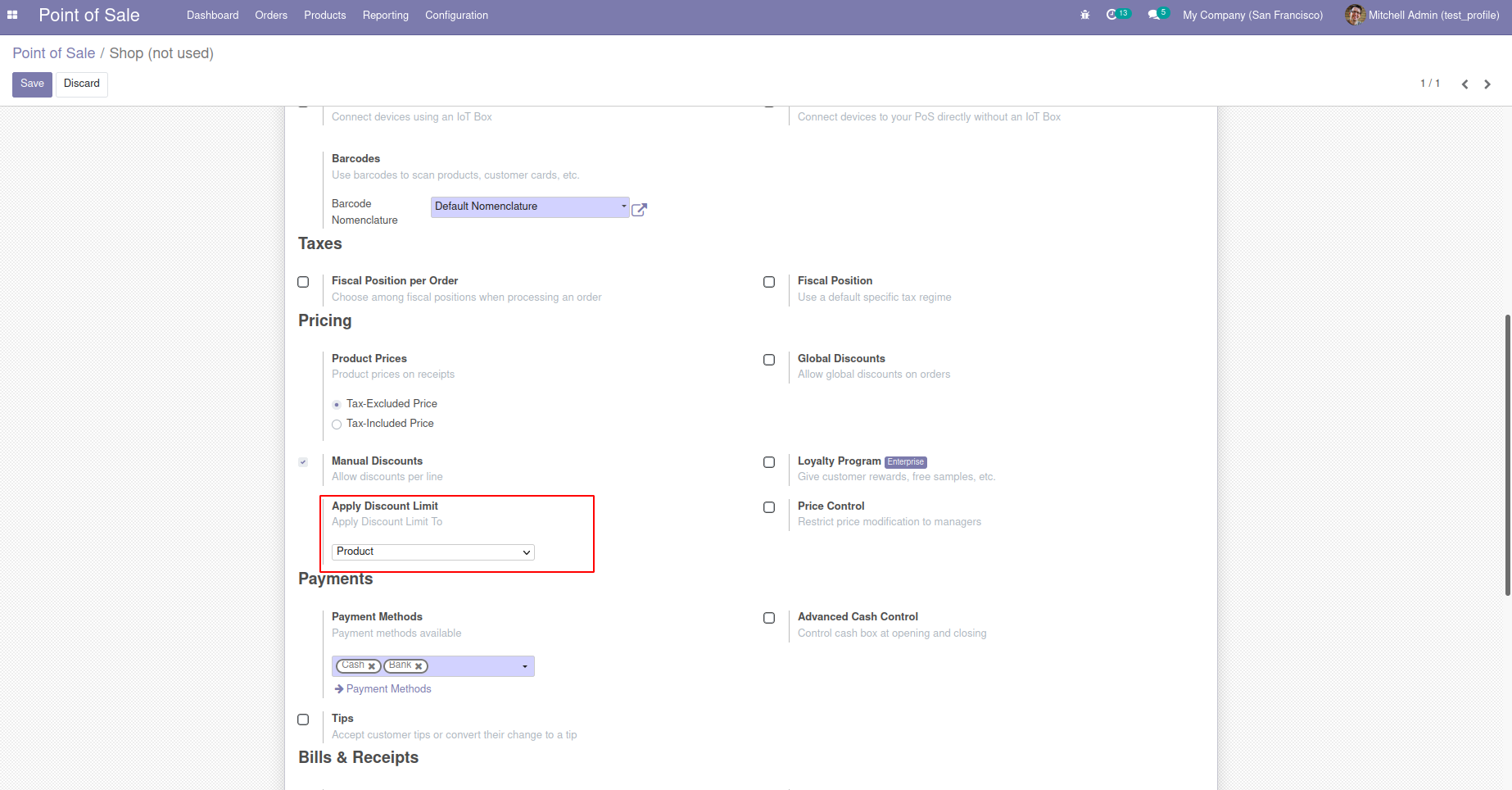
Task: Click the Manual Discounts label
Action: [x=377, y=461]
